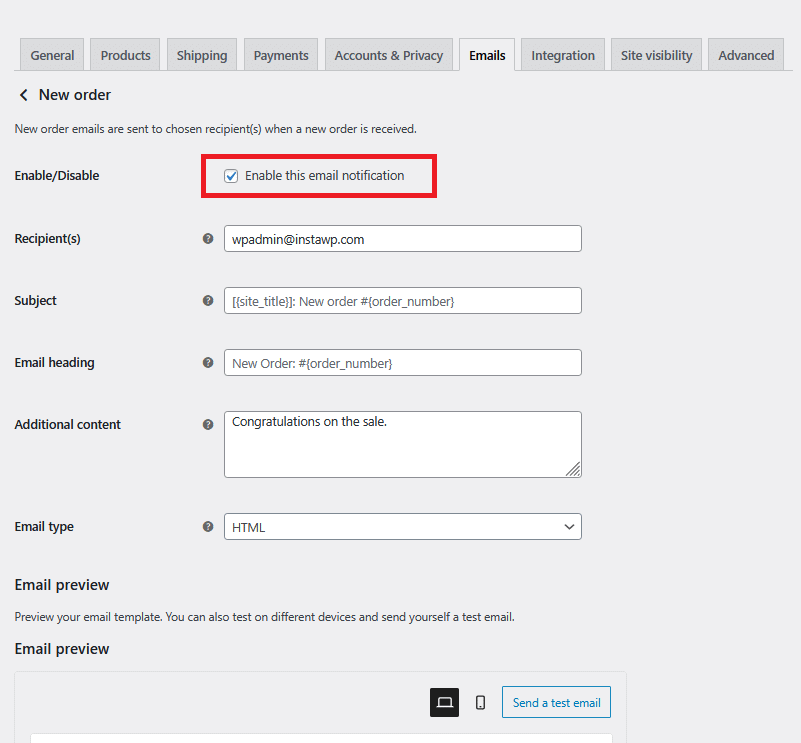Image resolution: width=801 pixels, height=743 pixels.
Task: Open the Subject help tooltip
Action: click(x=207, y=300)
